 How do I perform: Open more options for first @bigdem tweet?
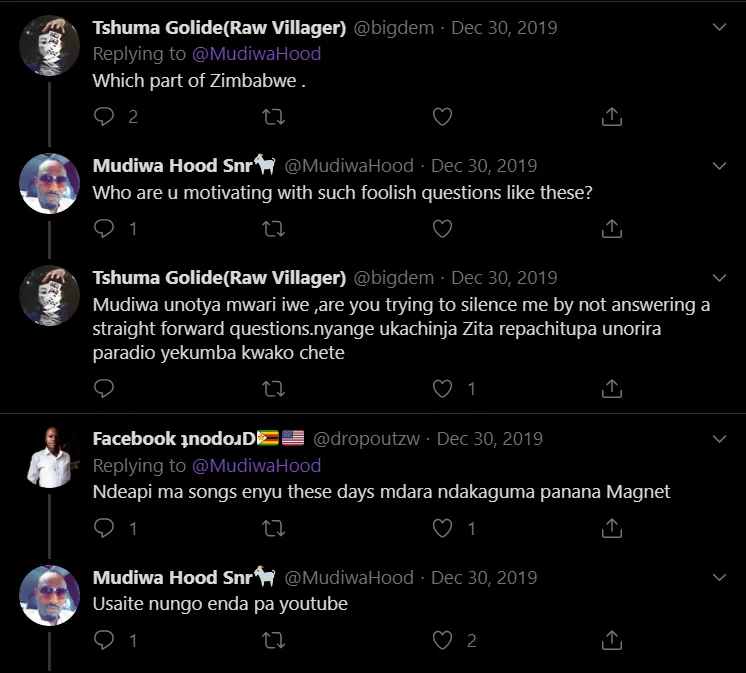pyautogui.click(x=719, y=27)
